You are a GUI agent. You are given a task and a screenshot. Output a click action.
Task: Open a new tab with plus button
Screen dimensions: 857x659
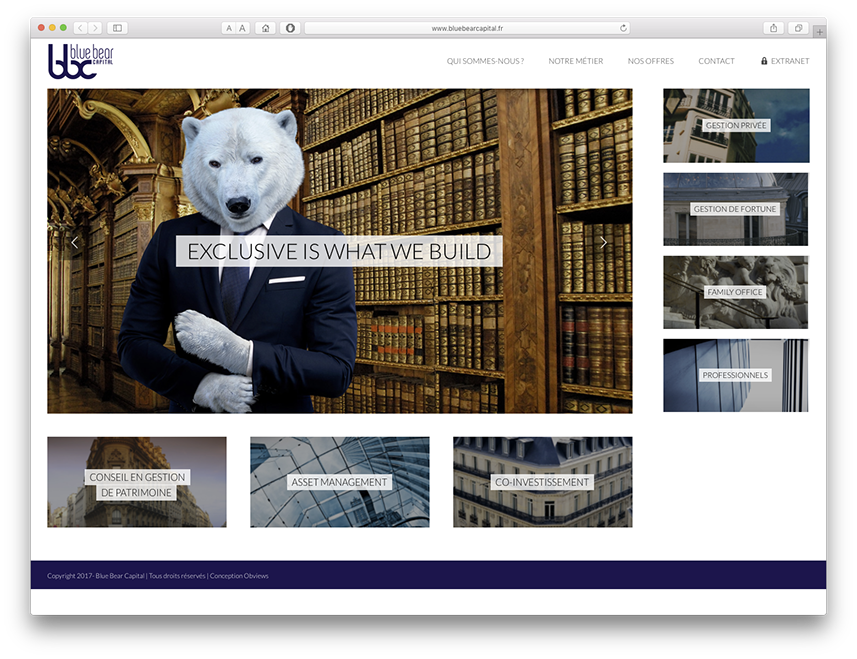click(x=820, y=32)
